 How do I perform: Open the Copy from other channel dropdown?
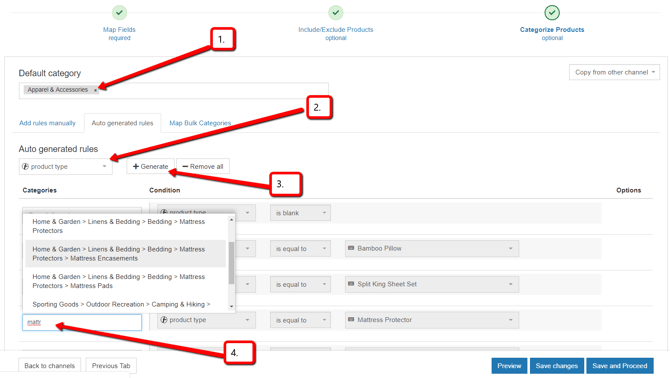point(614,72)
